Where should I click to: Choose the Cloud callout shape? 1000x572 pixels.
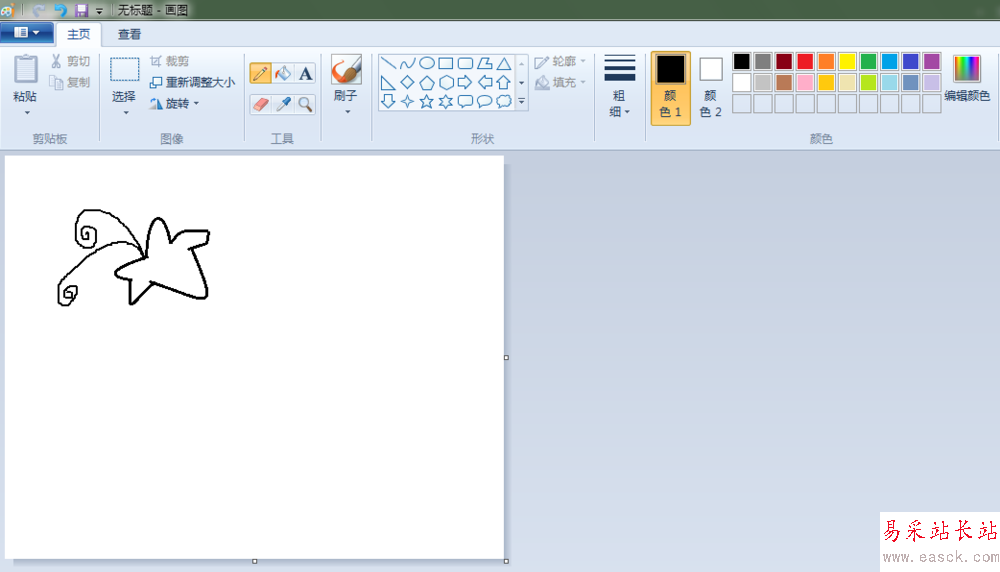[504, 101]
